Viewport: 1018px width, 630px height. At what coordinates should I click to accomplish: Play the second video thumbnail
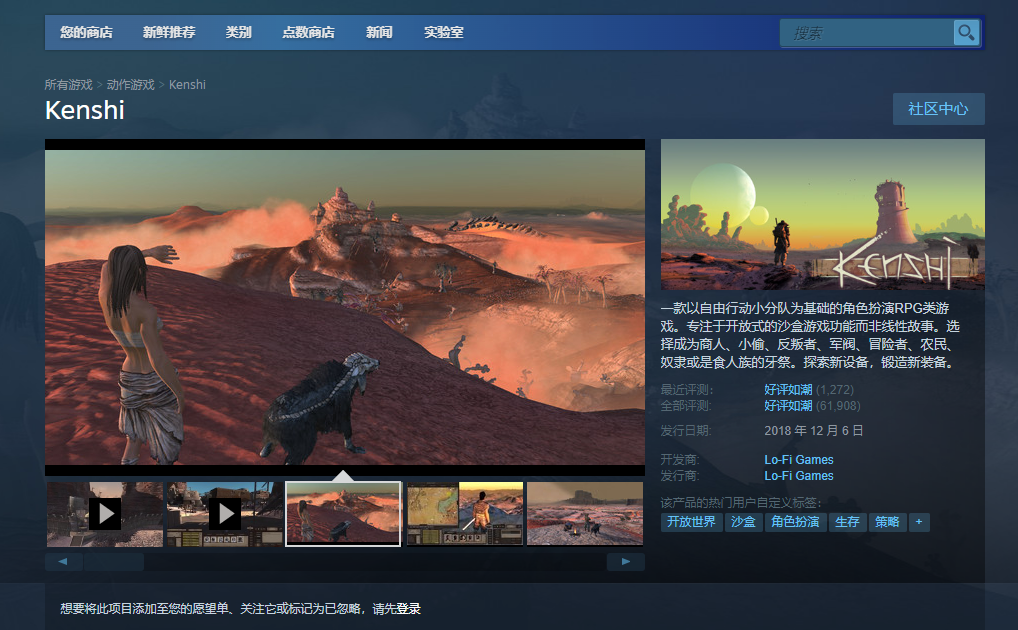225,514
